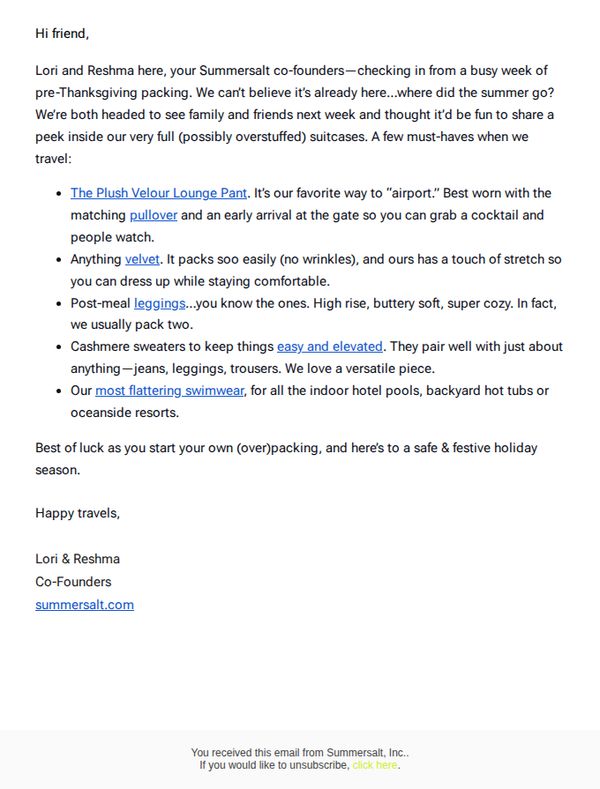Click the Co-Founders title line
Screen dimensions: 600x789
(x=73, y=582)
